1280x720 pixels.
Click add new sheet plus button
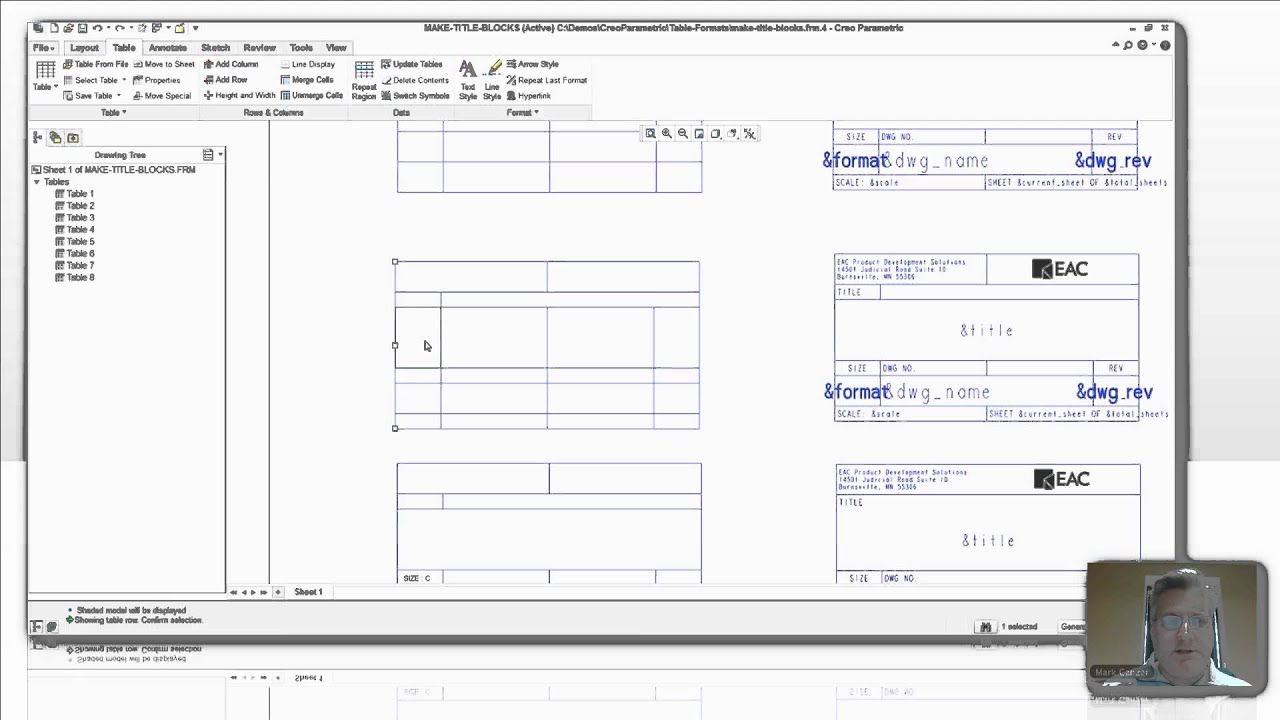277,592
